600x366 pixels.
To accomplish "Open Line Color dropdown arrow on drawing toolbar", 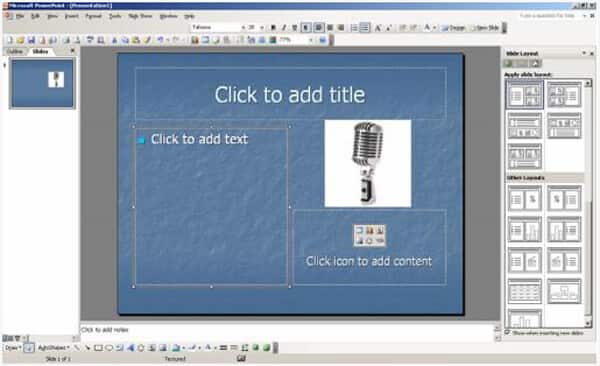I will click(199, 348).
